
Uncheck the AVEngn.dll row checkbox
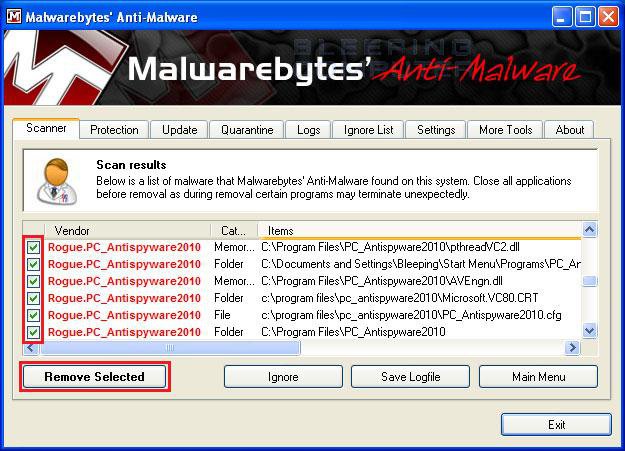click(33, 281)
